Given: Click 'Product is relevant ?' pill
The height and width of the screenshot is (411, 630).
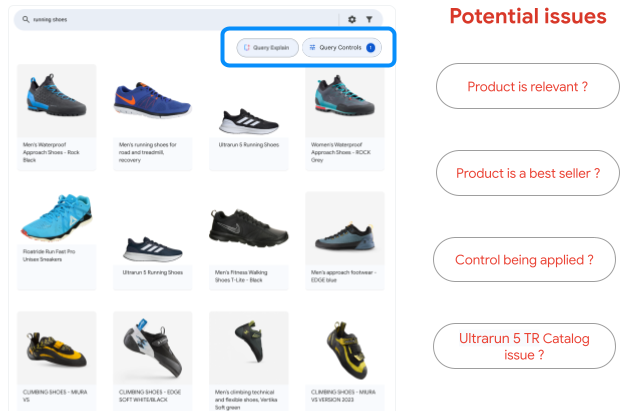Looking at the screenshot, I should [527, 87].
